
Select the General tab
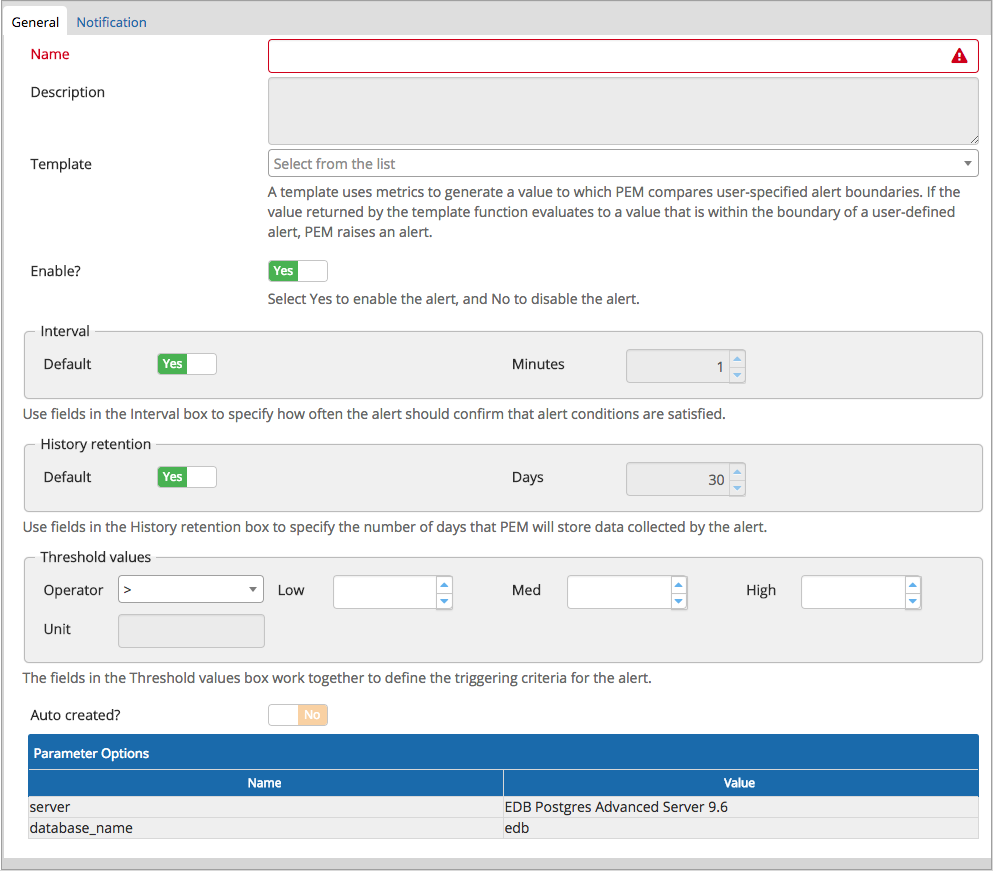point(35,22)
